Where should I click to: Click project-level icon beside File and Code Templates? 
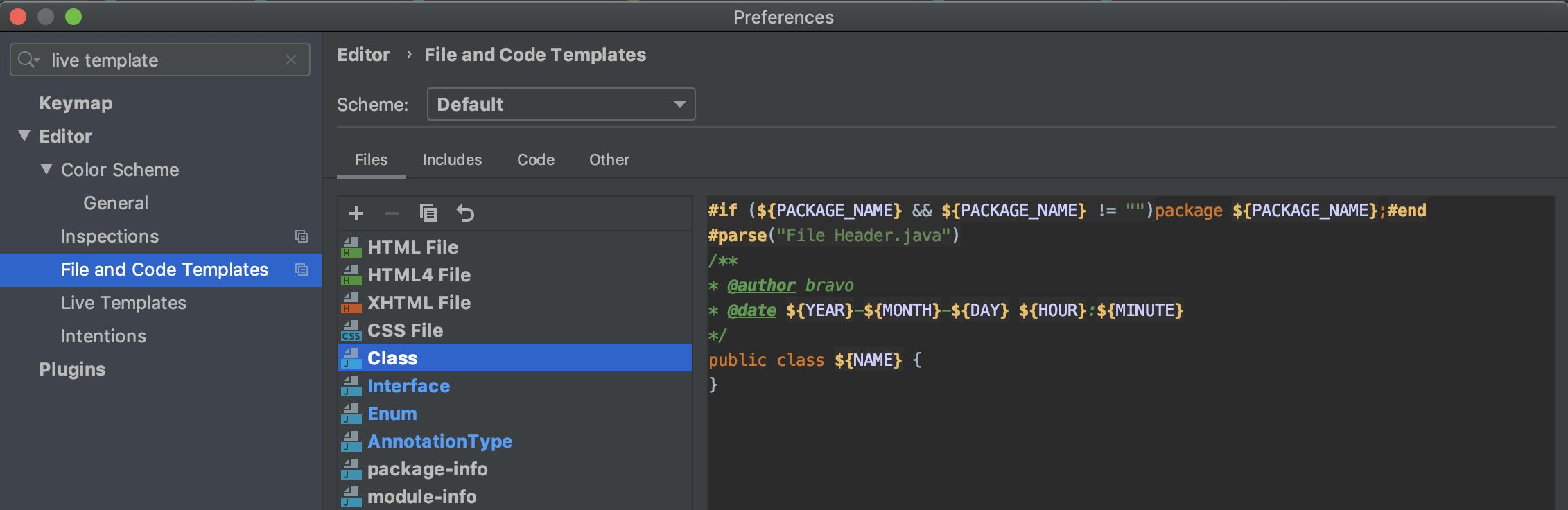pyautogui.click(x=302, y=270)
